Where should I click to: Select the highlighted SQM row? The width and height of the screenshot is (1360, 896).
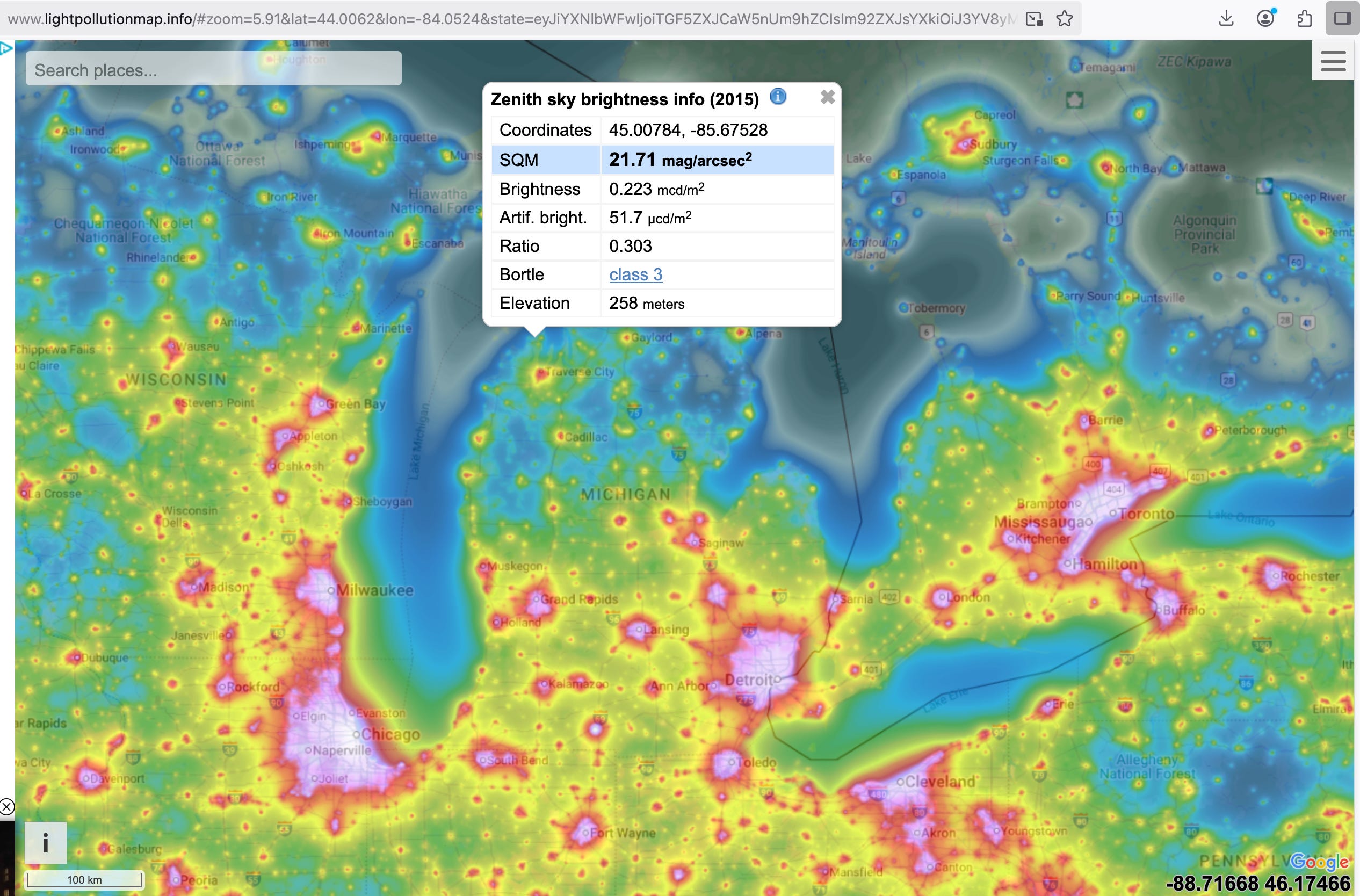[x=662, y=160]
